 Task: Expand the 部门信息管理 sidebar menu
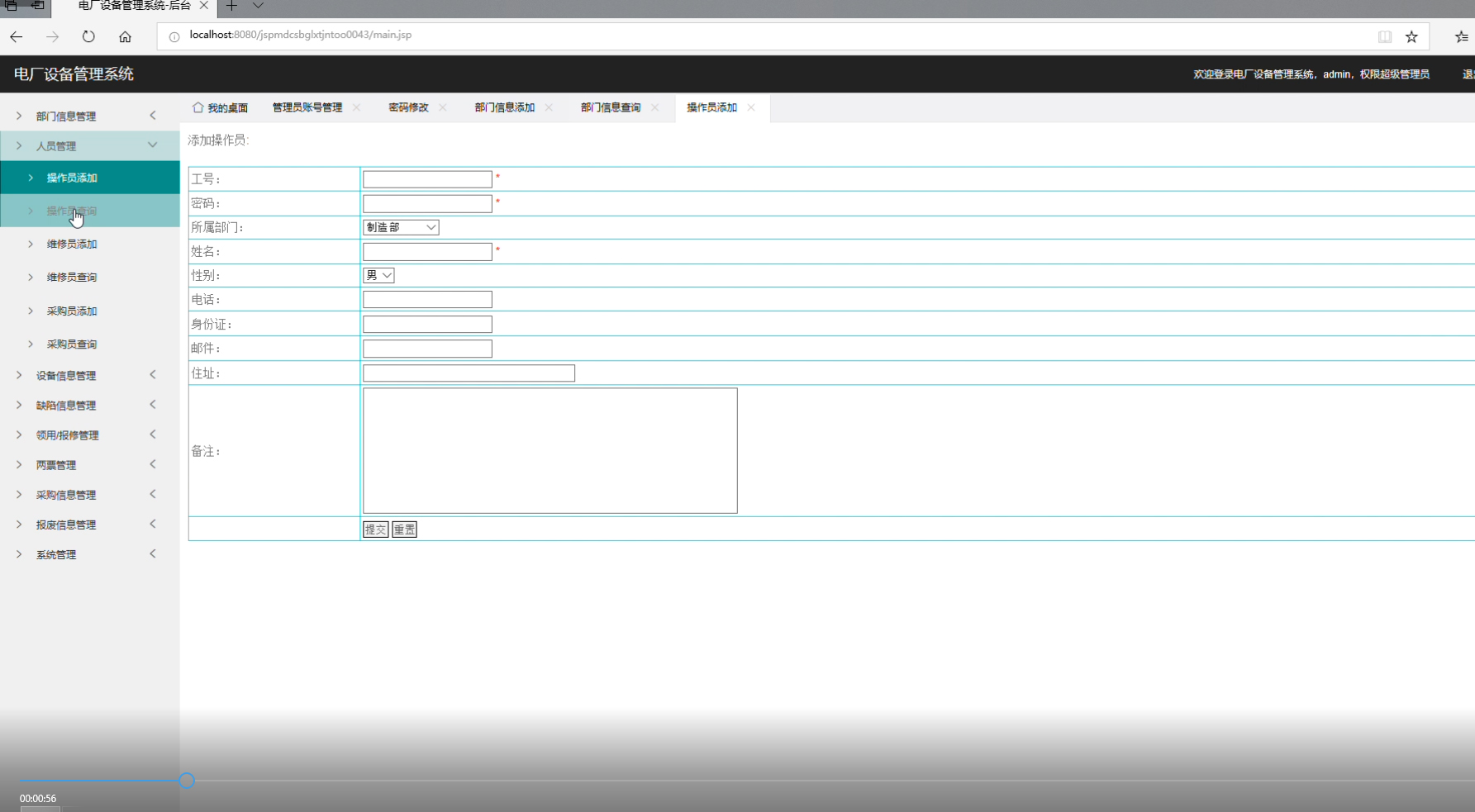pos(89,116)
